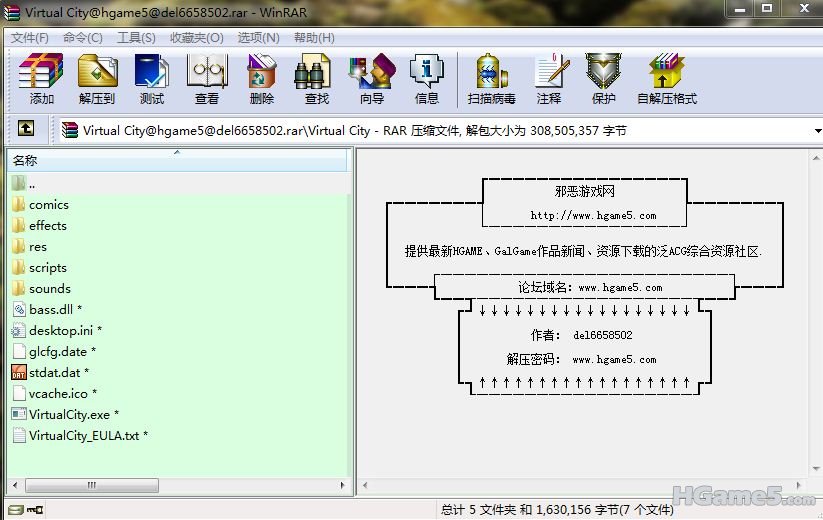Screen dimensions: 823x520
Task: Click file list scroll right arrow
Action: click(x=343, y=485)
